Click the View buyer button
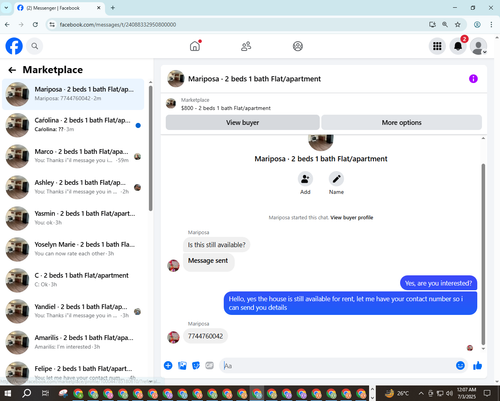This screenshot has height=401, width=500. pos(243,122)
